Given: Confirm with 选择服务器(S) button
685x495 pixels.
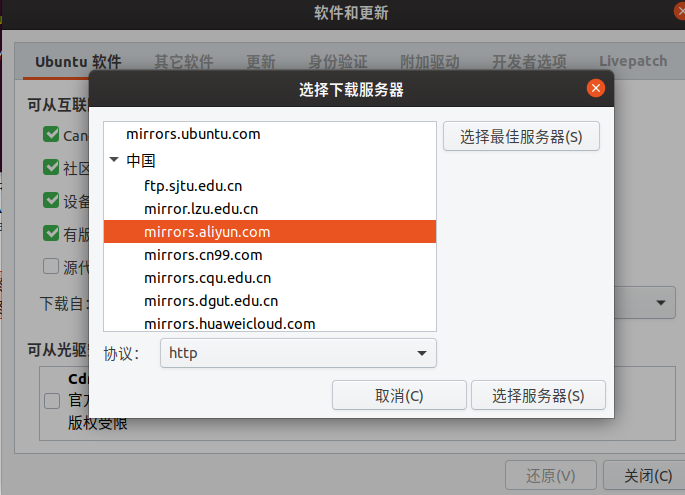Looking at the screenshot, I should (x=538, y=395).
